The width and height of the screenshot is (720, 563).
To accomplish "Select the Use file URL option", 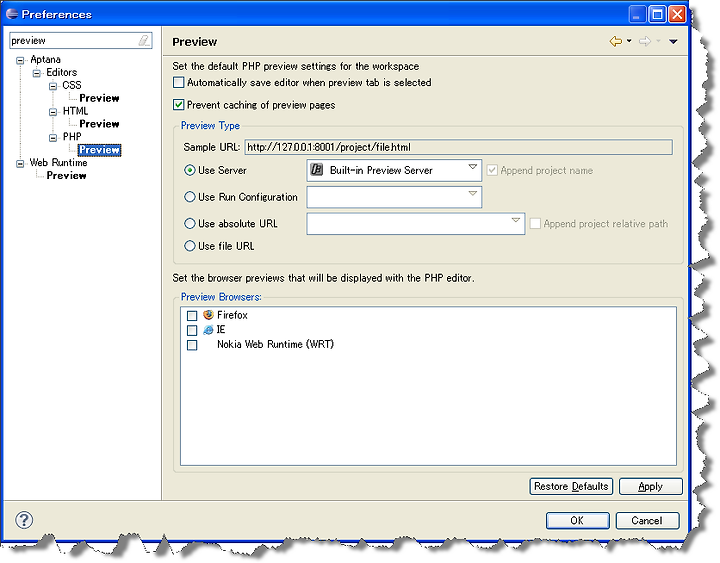I will pos(189,246).
